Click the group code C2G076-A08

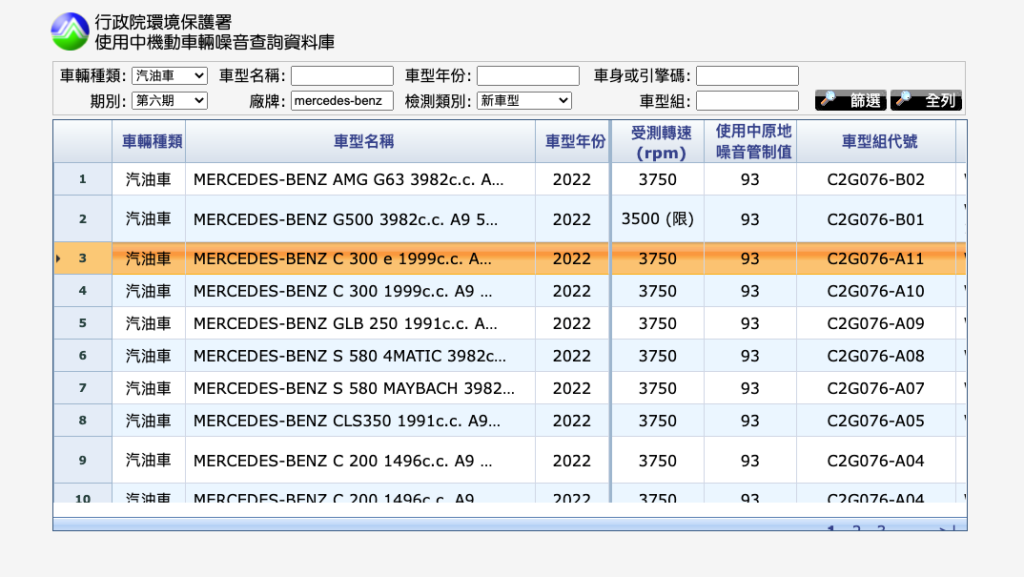point(876,356)
